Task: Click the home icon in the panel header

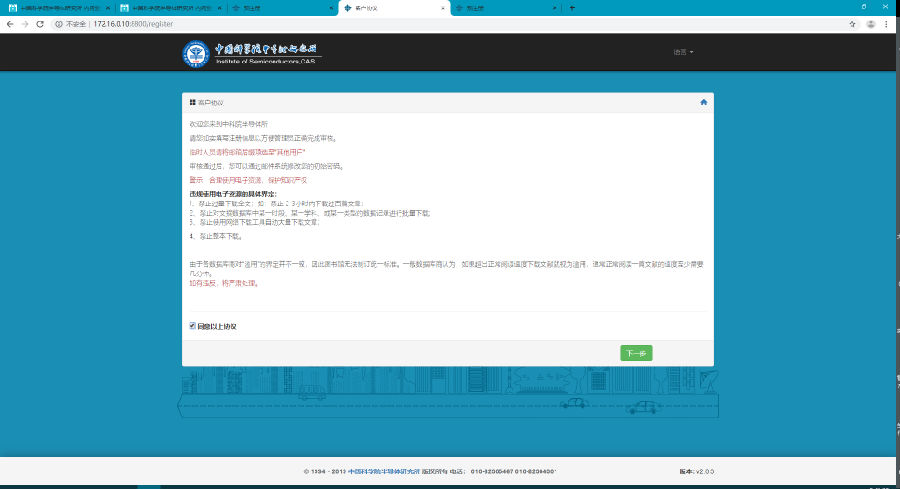Action: pyautogui.click(x=704, y=102)
